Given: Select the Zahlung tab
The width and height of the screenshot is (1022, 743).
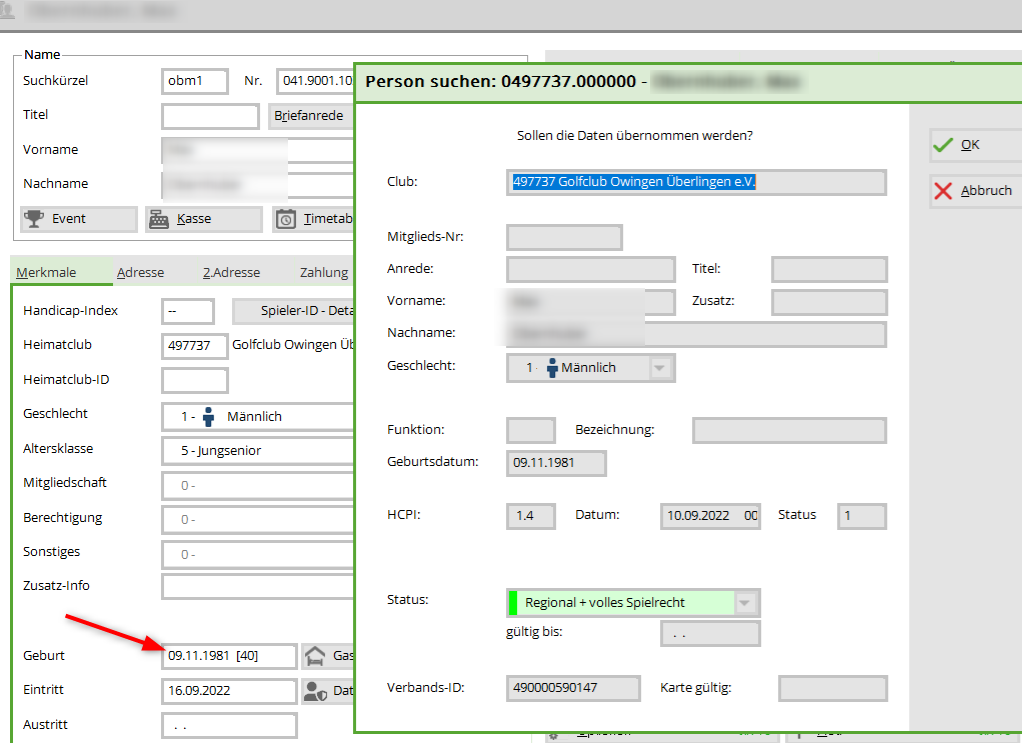Looking at the screenshot, I should (324, 272).
